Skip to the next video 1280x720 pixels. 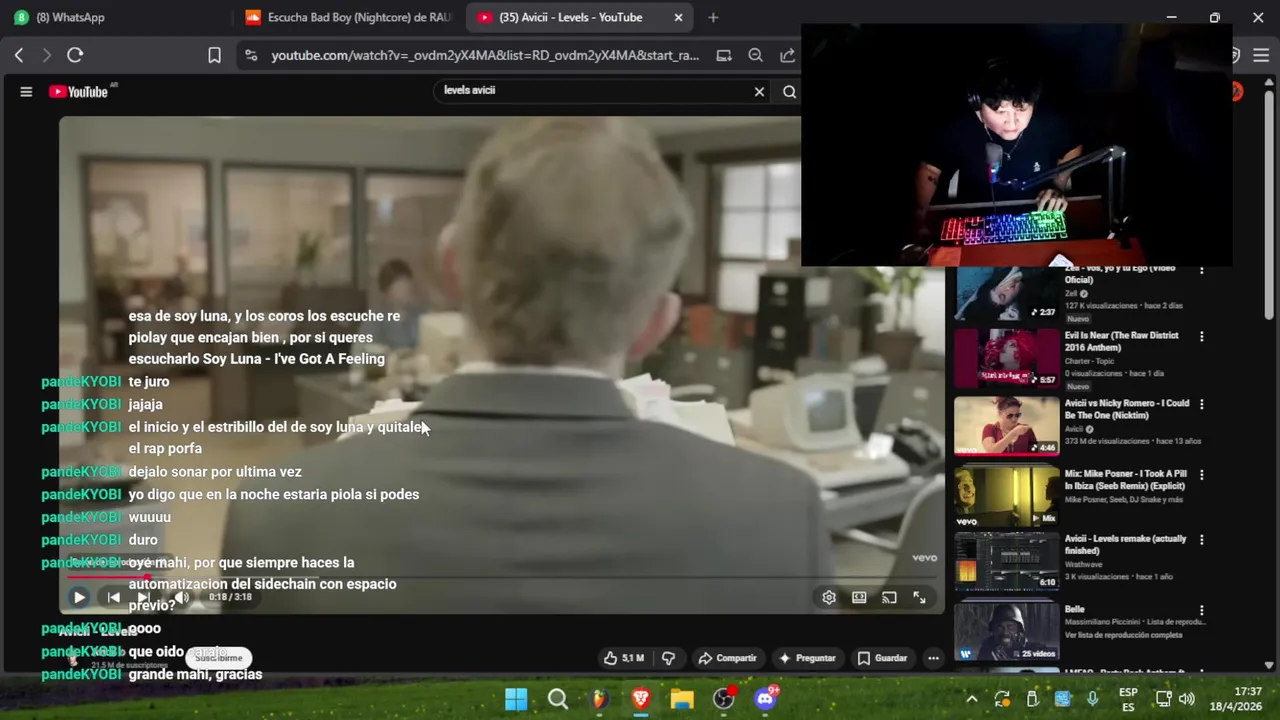point(144,598)
